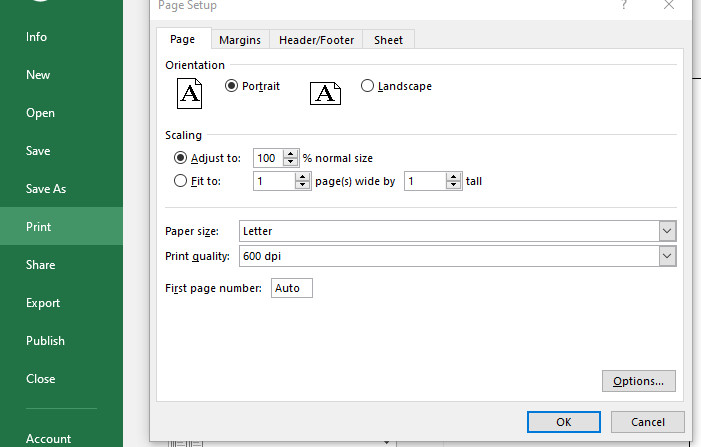Click the portrait page orientation icon
Viewport: 701px width, 447px height.
point(190,93)
